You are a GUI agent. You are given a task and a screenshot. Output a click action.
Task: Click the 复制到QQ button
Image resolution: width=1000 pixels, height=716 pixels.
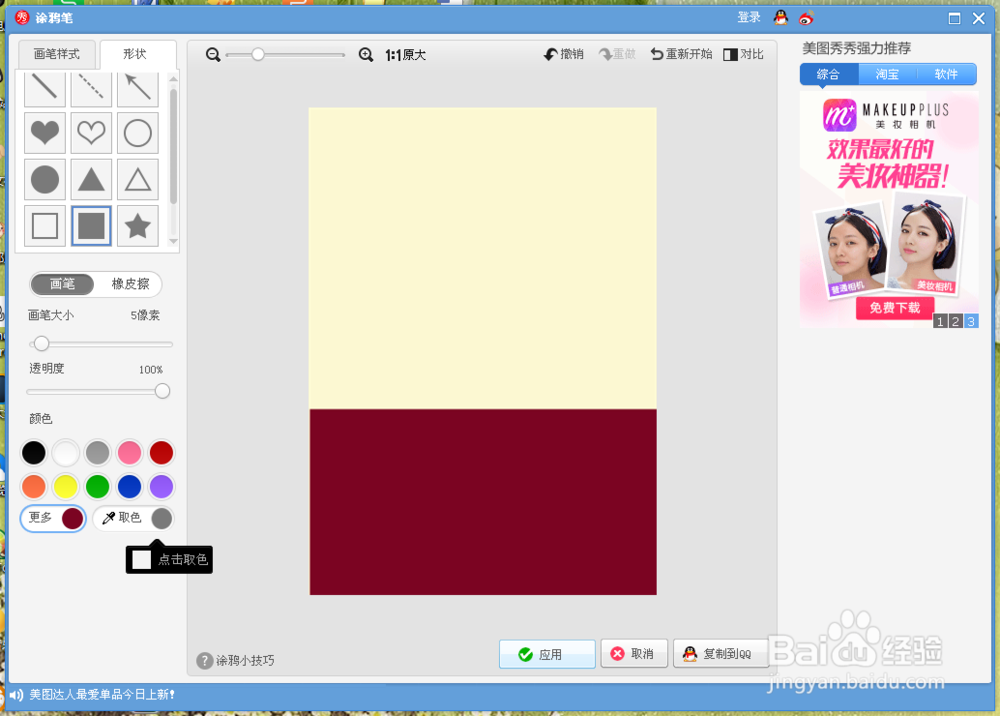[721, 653]
